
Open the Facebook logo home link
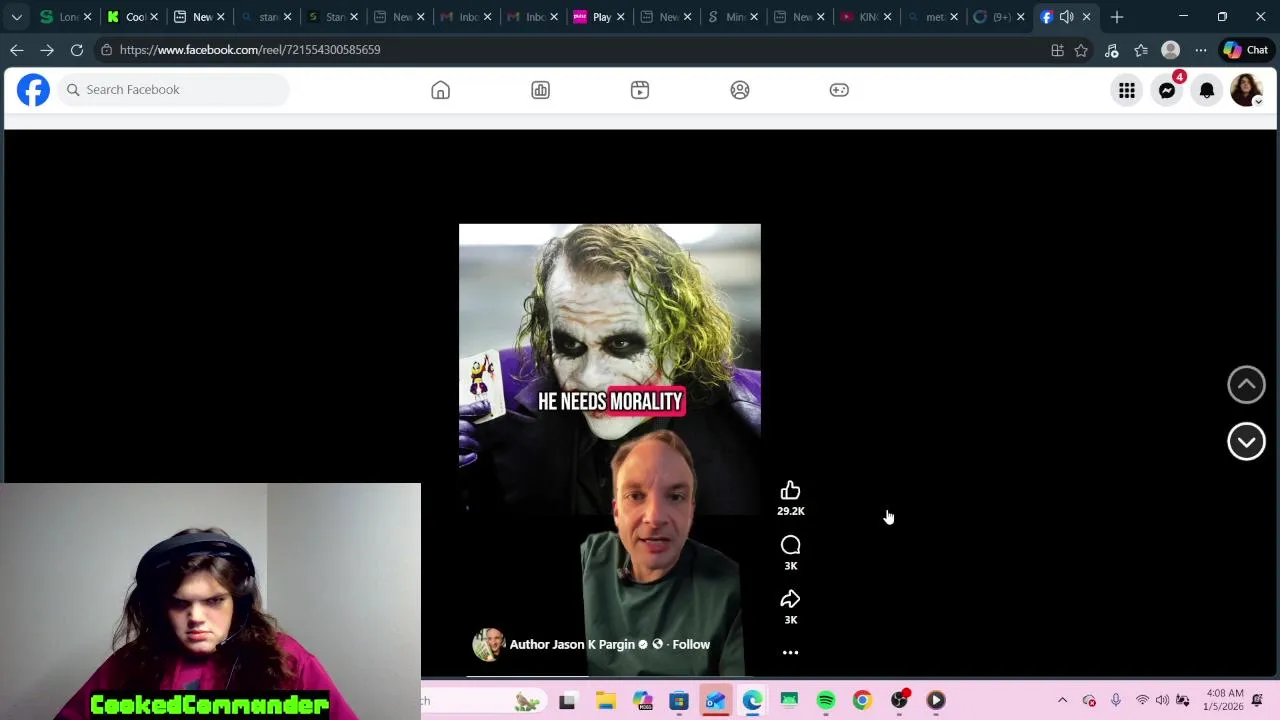(33, 90)
